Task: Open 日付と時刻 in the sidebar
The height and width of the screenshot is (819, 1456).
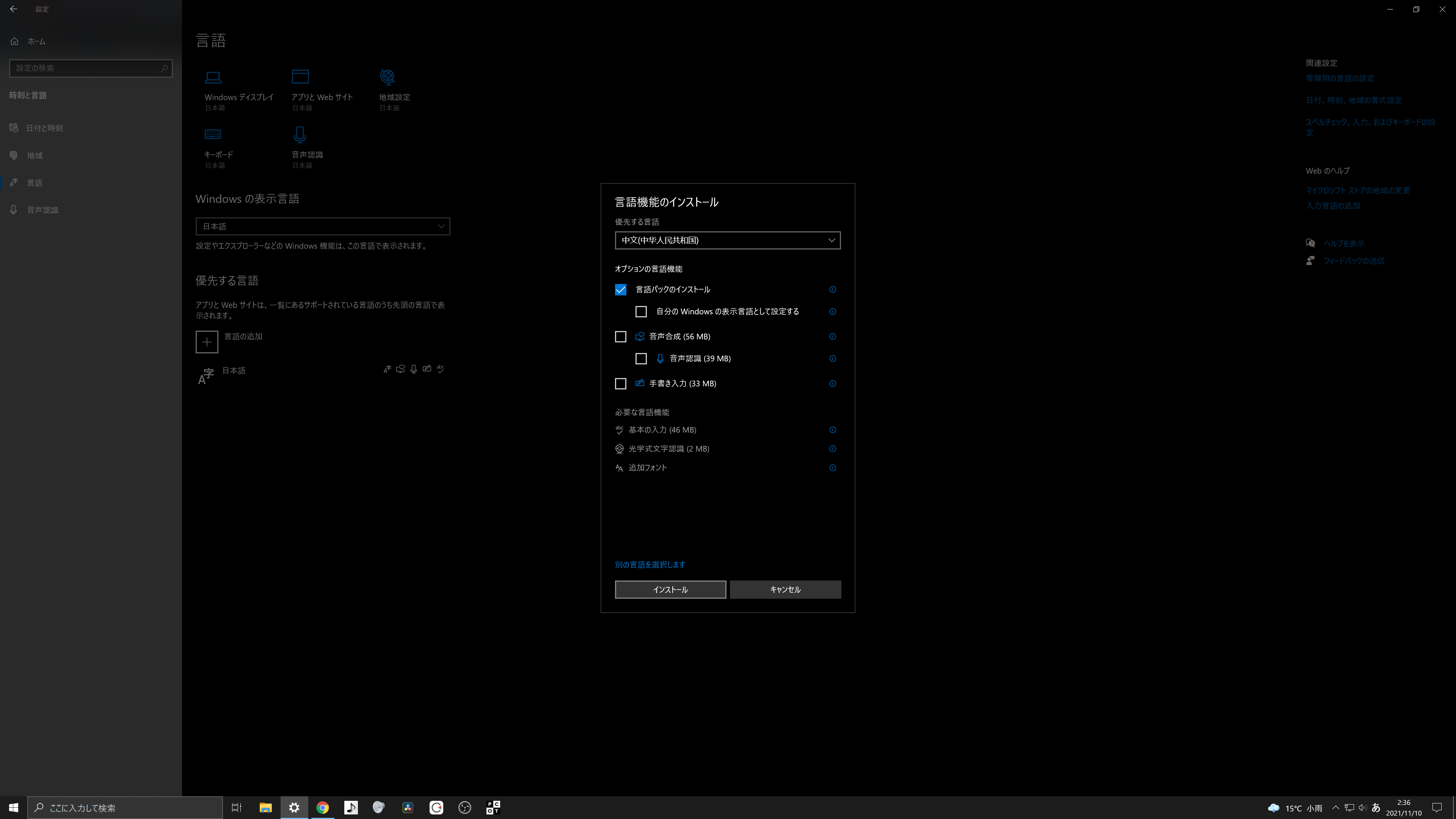Action: 44,128
